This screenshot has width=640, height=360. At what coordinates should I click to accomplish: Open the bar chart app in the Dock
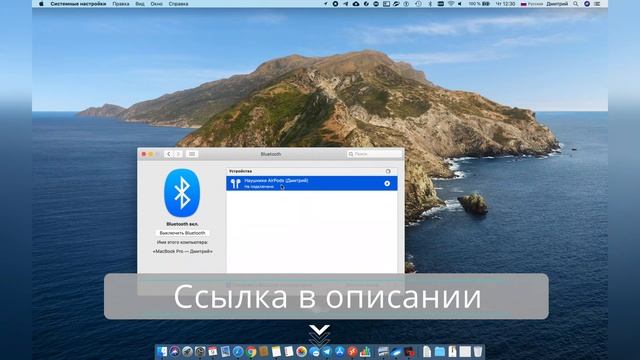pos(365,351)
